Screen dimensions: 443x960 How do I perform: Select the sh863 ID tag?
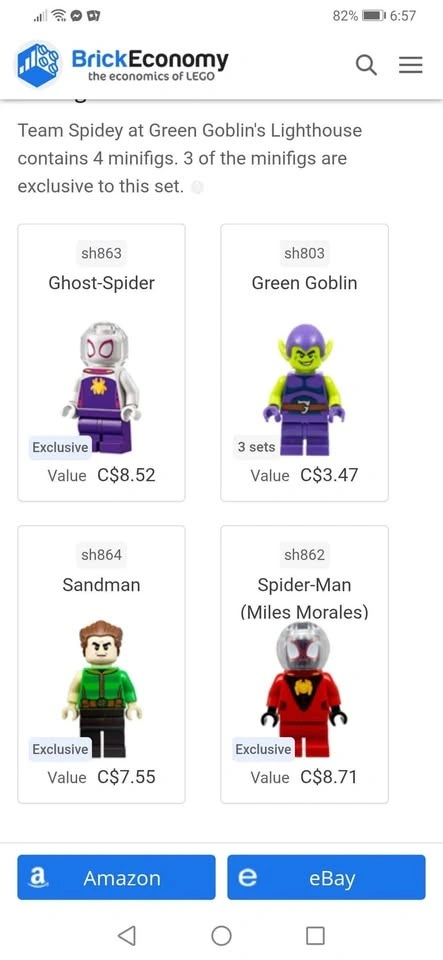click(102, 253)
